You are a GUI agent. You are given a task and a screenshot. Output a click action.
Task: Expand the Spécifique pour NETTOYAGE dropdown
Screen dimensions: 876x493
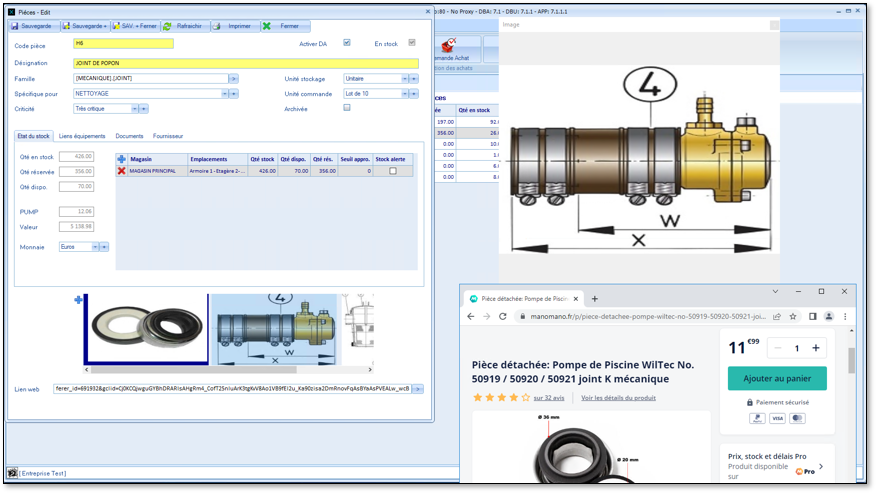point(225,94)
